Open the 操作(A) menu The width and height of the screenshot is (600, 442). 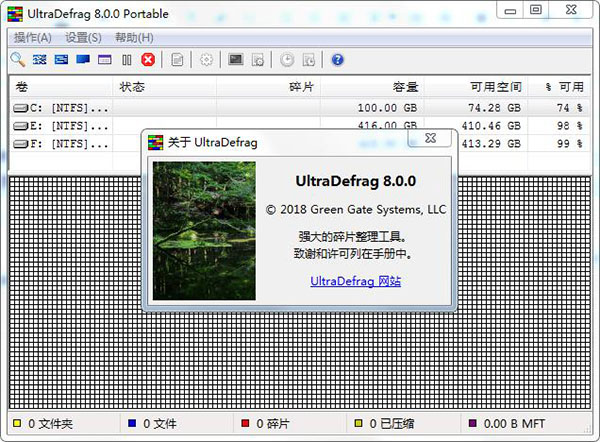[x=33, y=38]
